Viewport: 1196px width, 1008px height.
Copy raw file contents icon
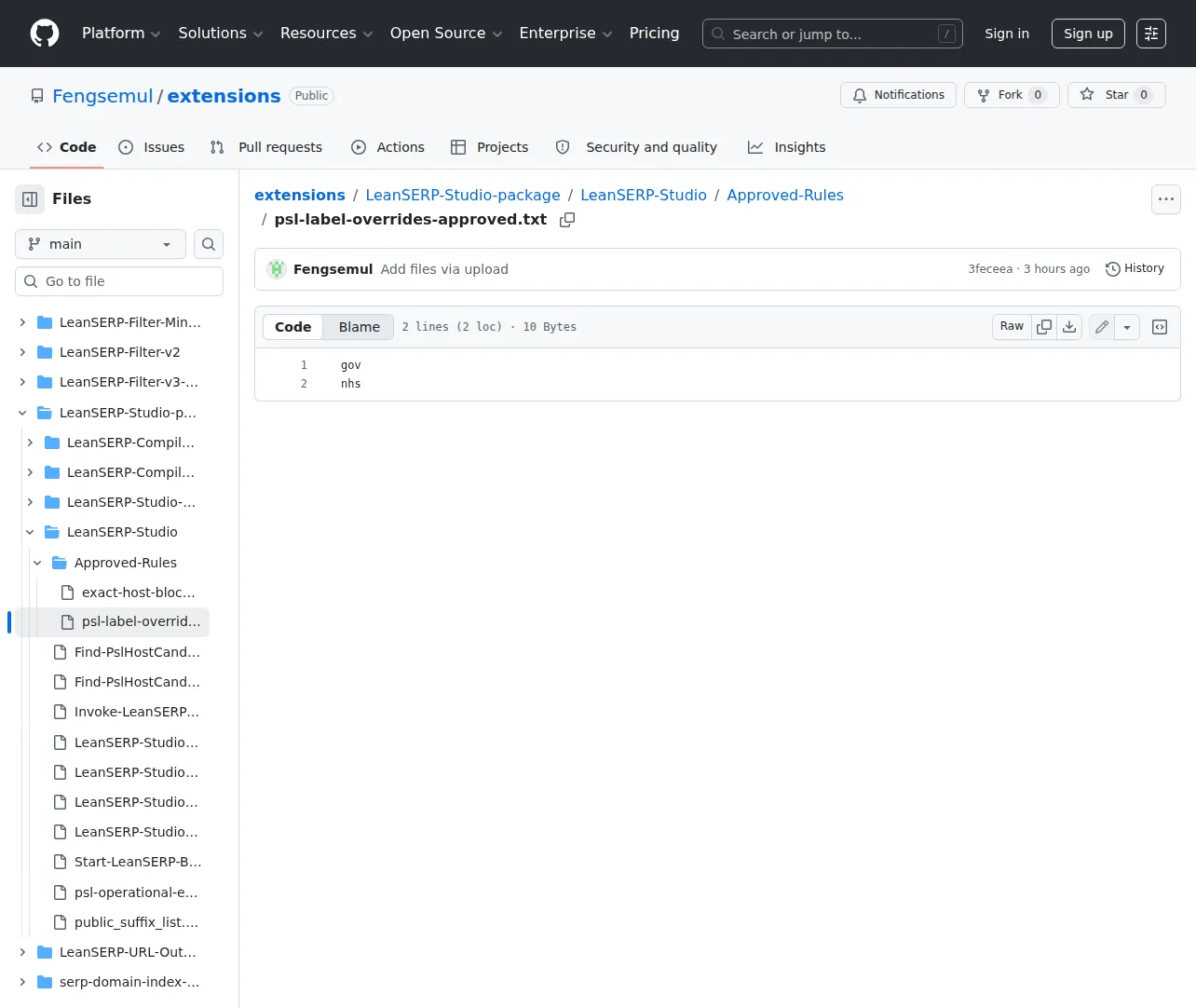click(x=1044, y=327)
